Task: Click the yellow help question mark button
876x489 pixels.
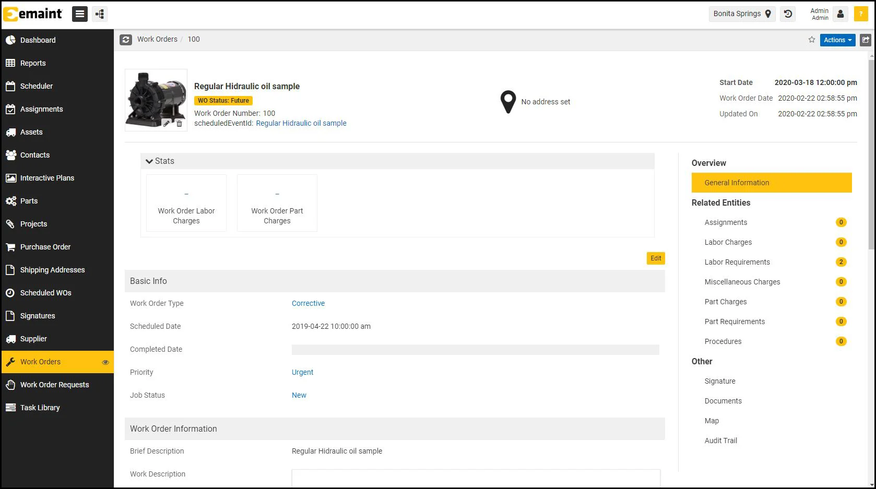Action: (x=860, y=14)
